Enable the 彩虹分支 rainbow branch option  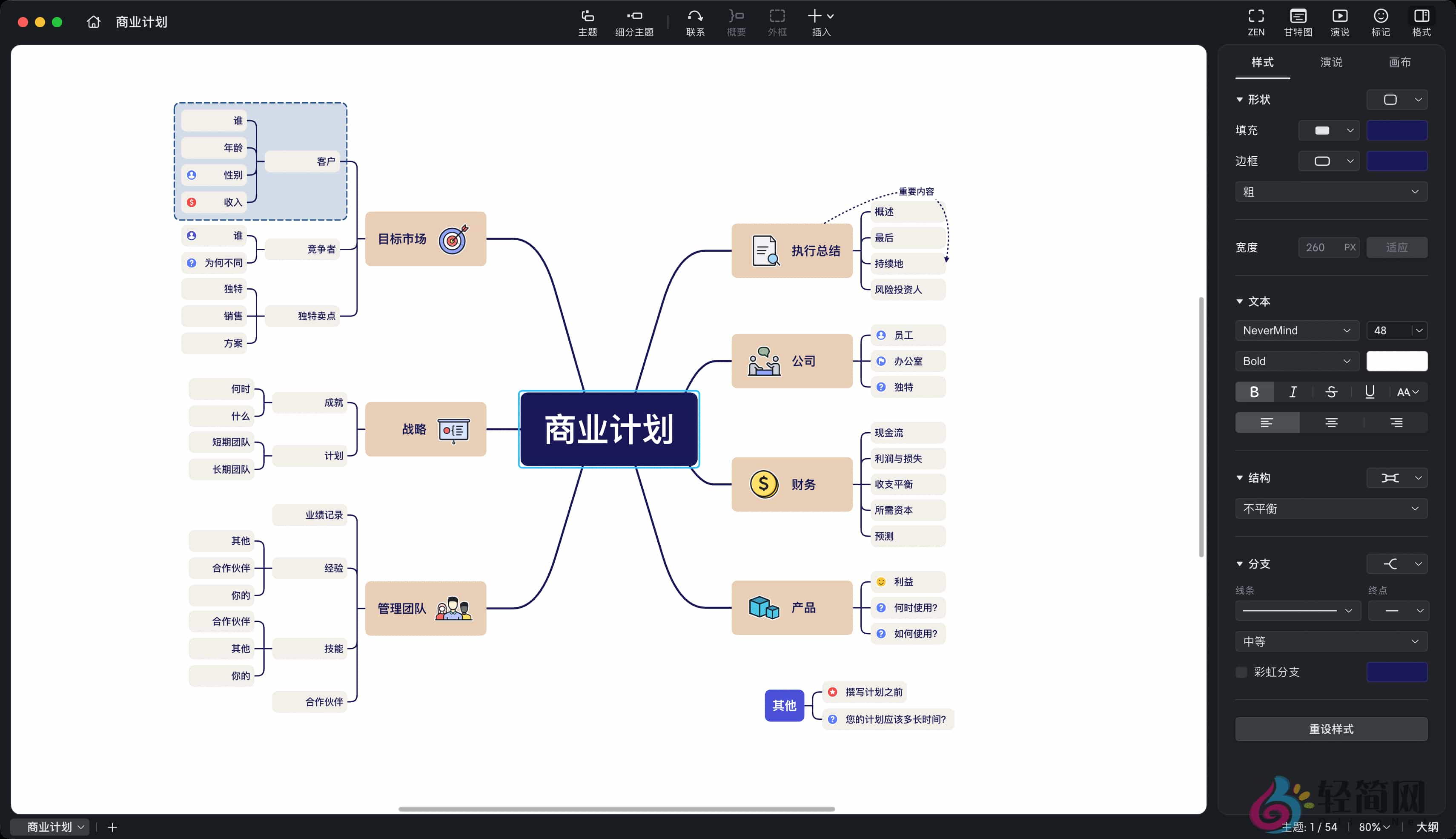pyautogui.click(x=1242, y=672)
